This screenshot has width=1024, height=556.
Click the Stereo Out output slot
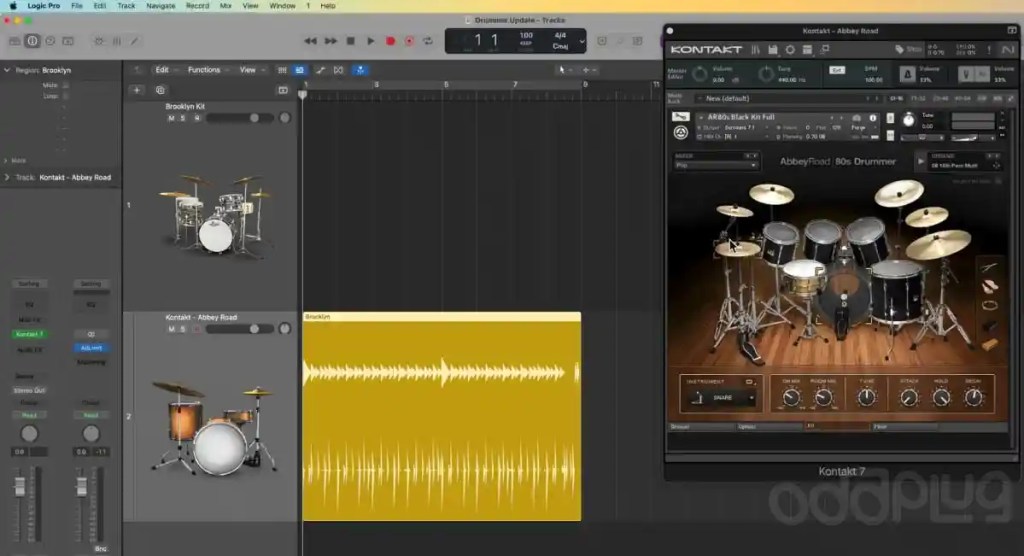(29, 390)
